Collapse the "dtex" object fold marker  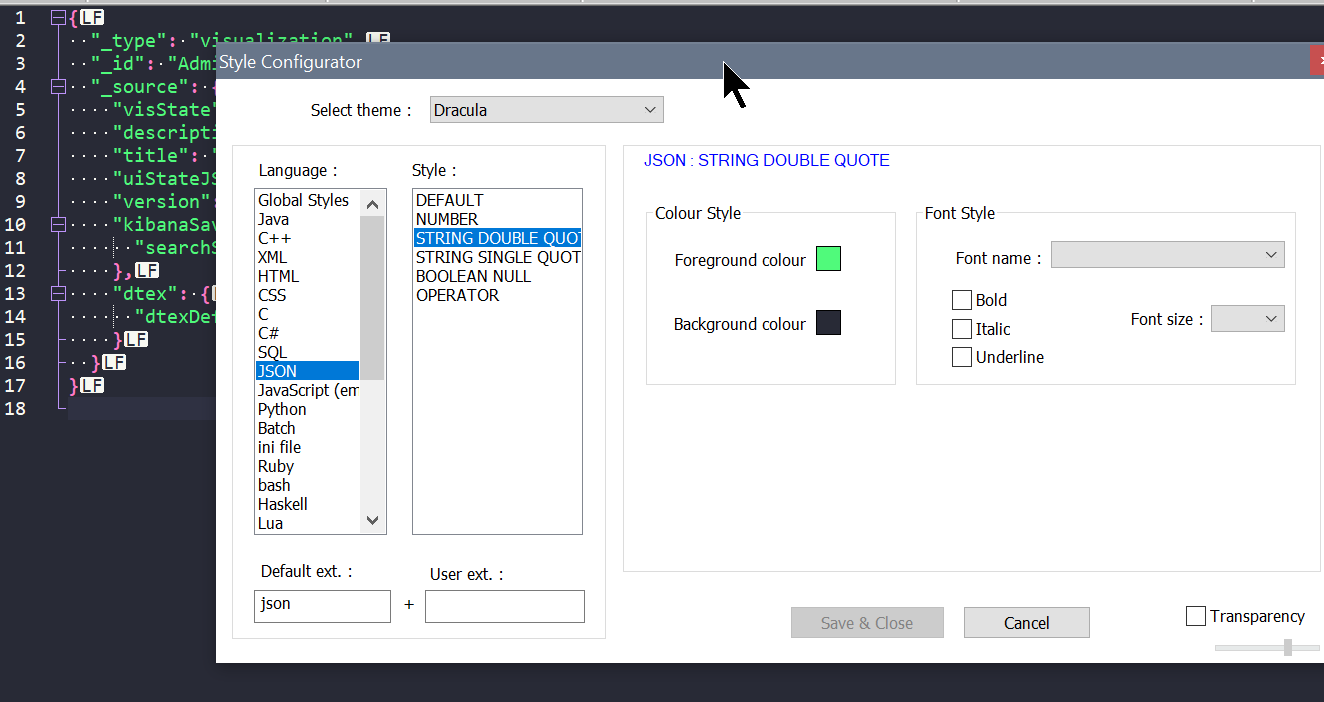tap(58, 293)
